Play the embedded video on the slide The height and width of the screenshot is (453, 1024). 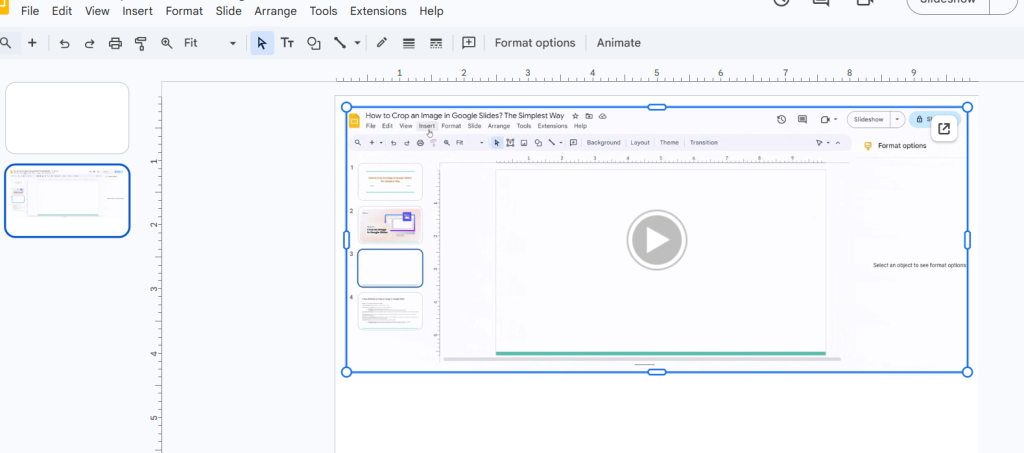(x=656, y=240)
